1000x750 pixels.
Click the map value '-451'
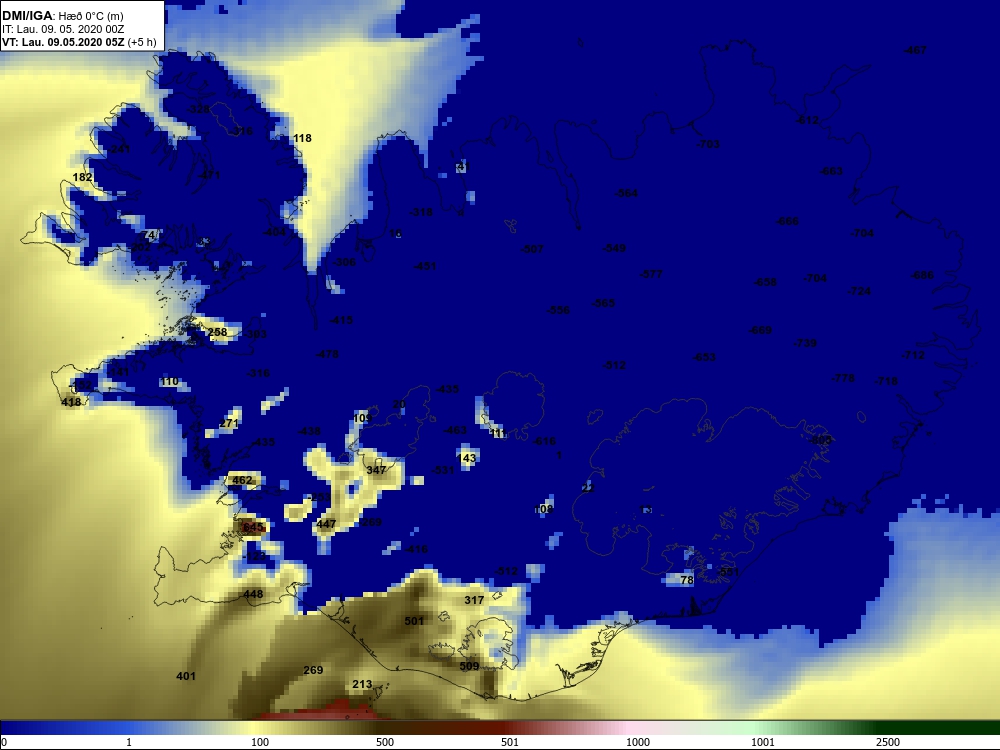(425, 266)
